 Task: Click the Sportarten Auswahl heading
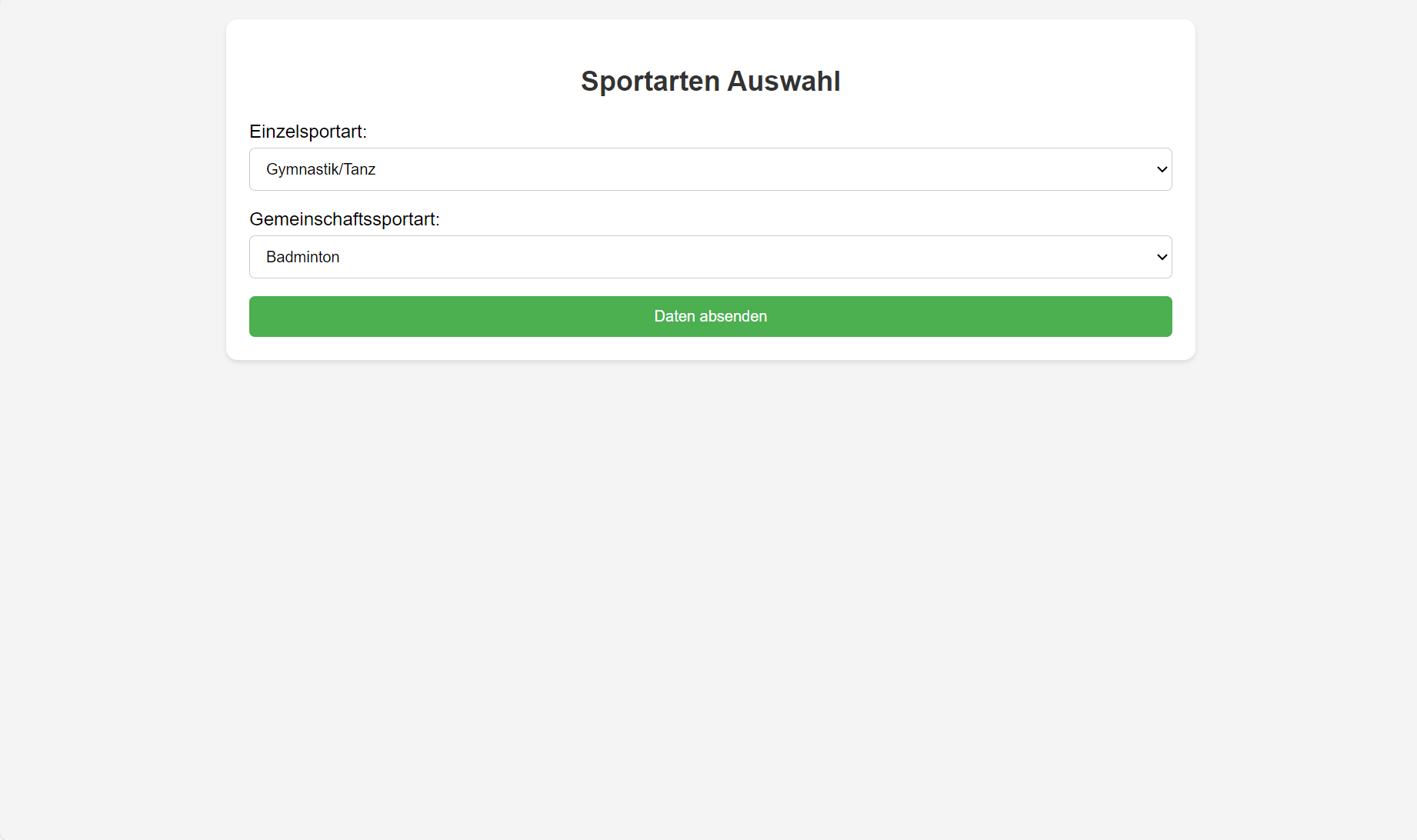click(x=710, y=81)
